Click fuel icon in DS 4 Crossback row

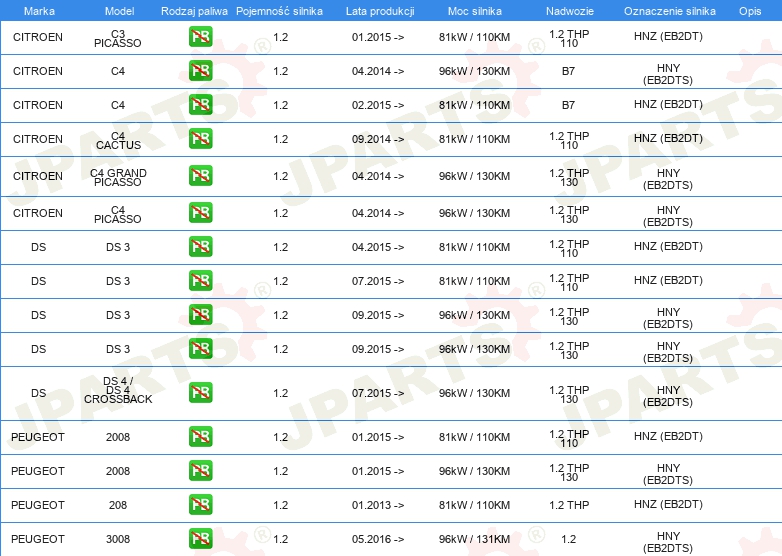tap(200, 393)
